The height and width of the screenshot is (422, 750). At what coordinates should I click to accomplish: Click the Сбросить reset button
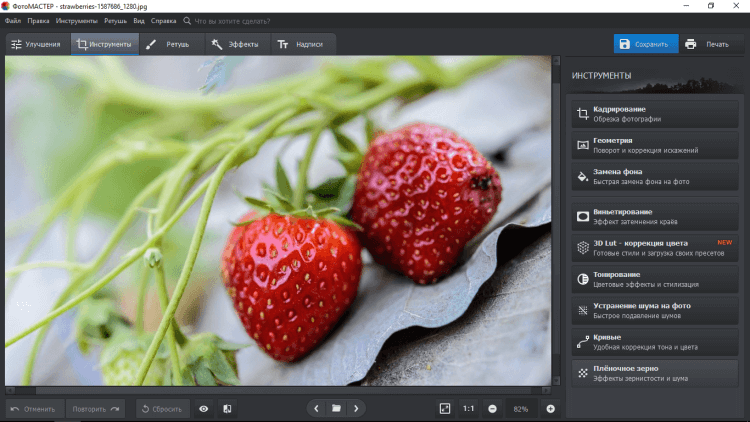coord(161,409)
